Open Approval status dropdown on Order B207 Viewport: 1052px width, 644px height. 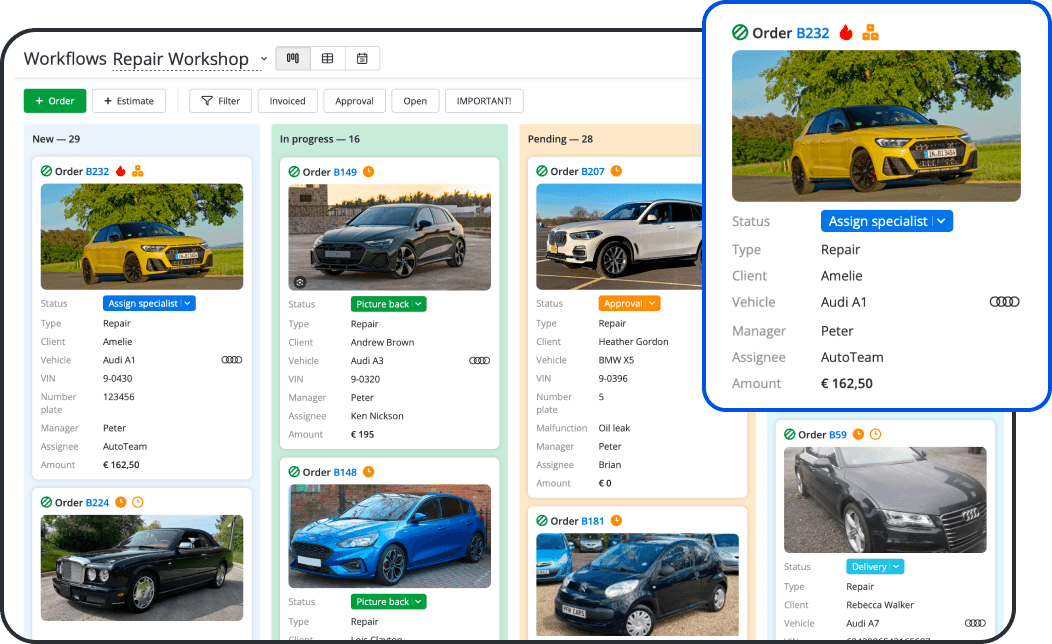[x=629, y=303]
